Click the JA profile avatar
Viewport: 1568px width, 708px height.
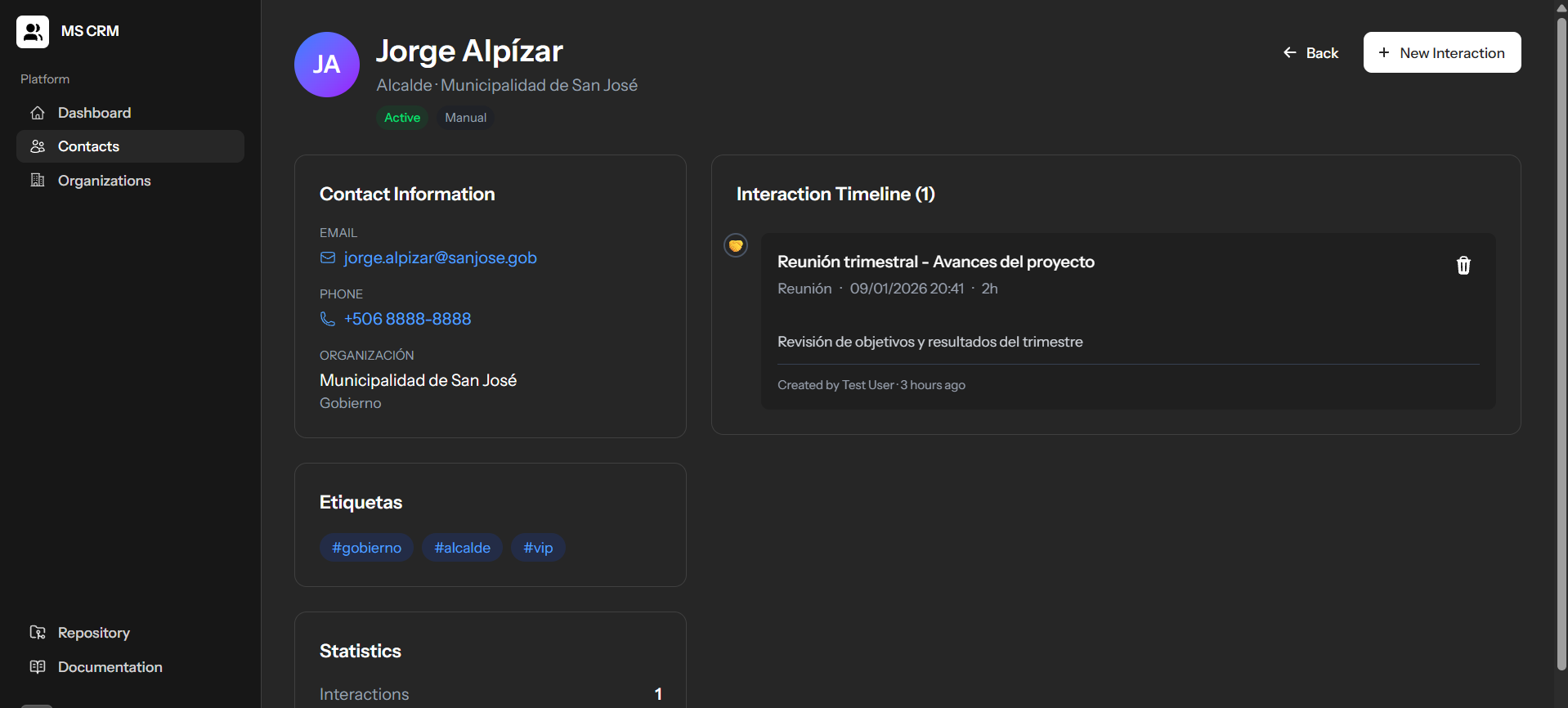pos(327,65)
